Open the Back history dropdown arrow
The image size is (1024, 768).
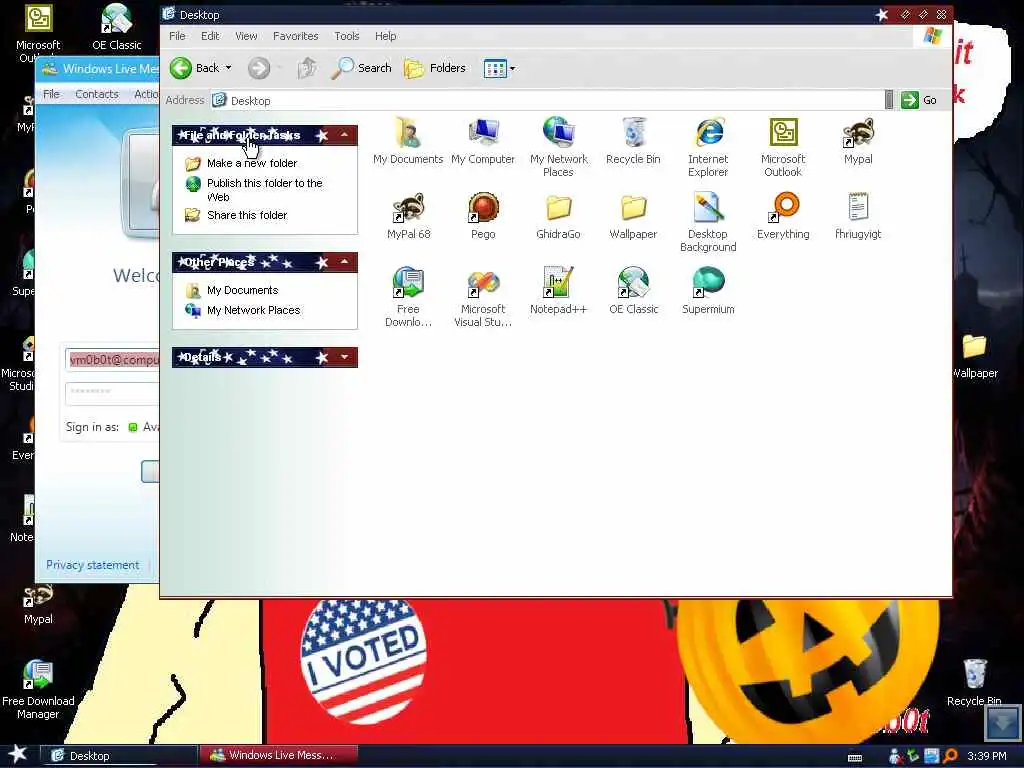(x=229, y=68)
